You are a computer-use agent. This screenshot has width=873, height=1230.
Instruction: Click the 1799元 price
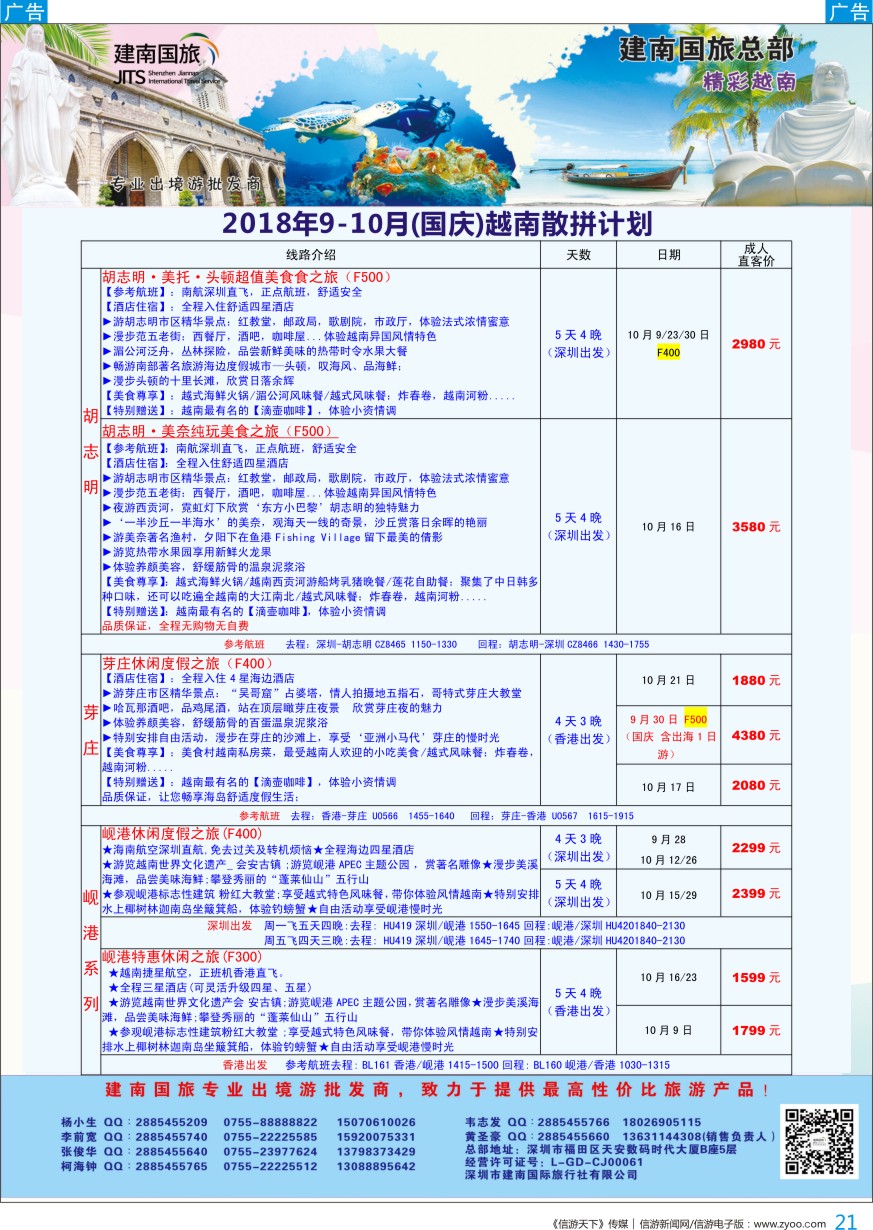click(756, 1030)
